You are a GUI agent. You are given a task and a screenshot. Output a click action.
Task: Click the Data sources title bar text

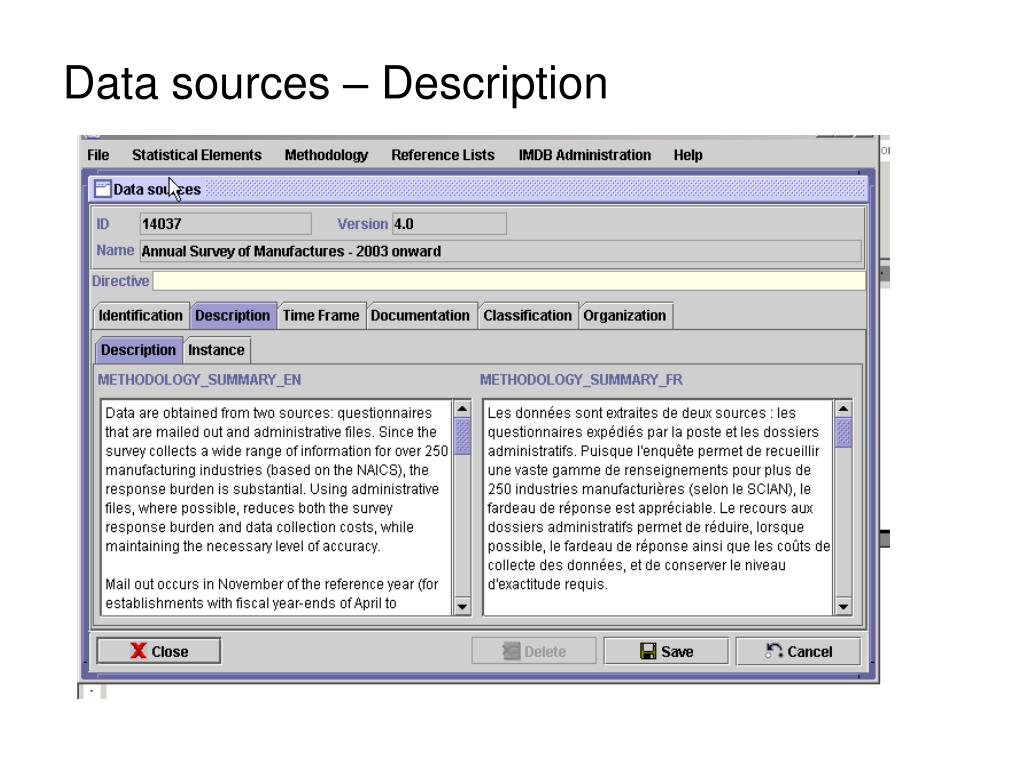pos(157,189)
